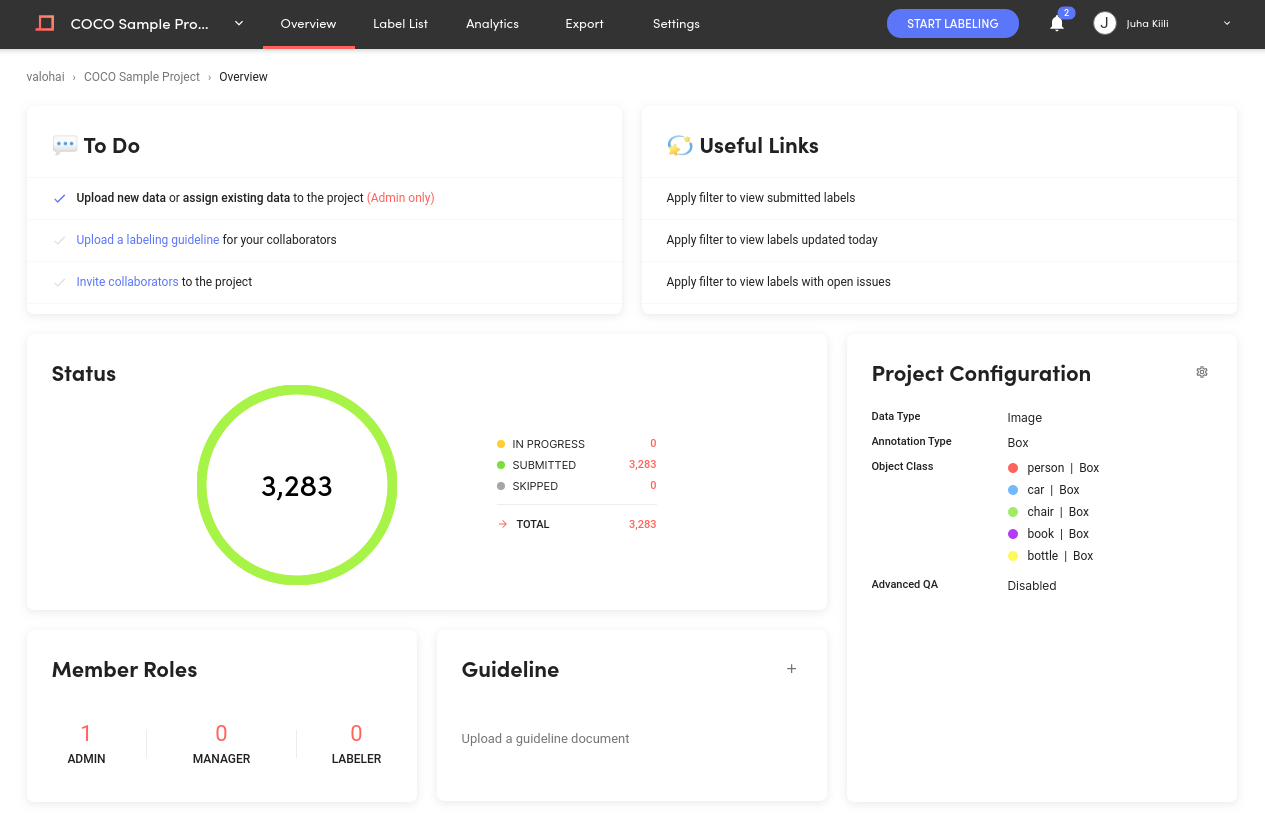This screenshot has width=1265, height=836.
Task: Toggle the labeling guideline checkmark
Action: click(60, 240)
